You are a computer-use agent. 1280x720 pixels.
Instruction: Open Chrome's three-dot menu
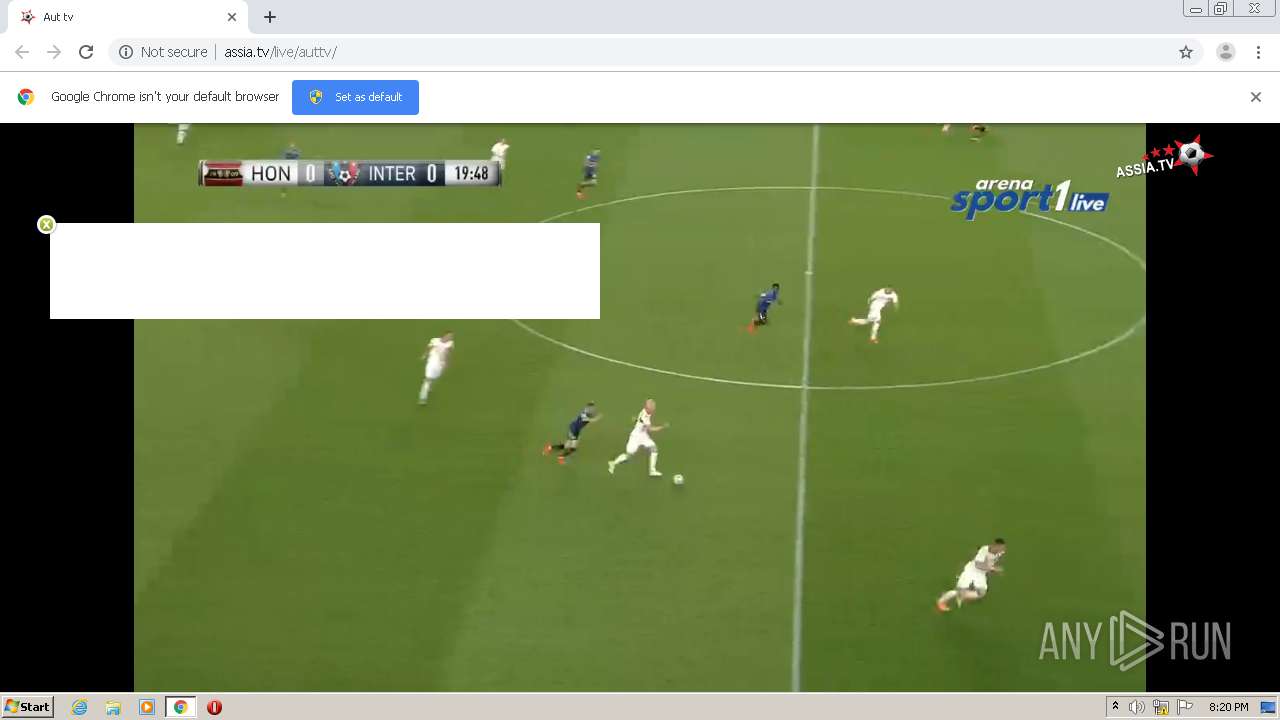1258,52
